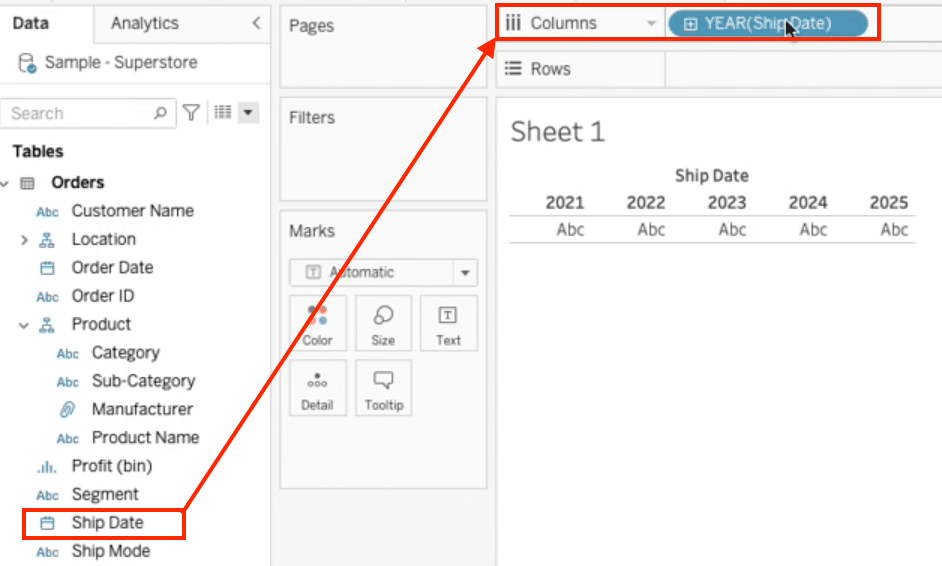Image resolution: width=942 pixels, height=566 pixels.
Task: Select the Sub-Category field
Action: click(143, 380)
